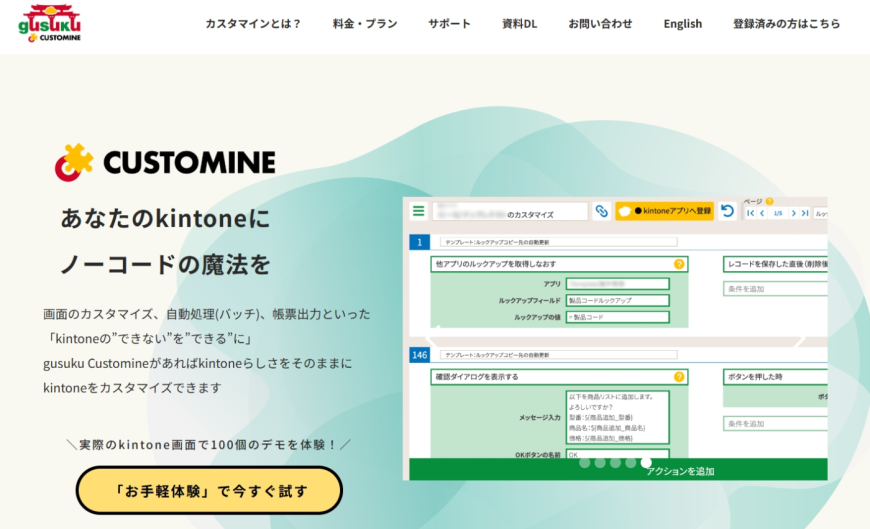
Task: Click the のカスタマイズ title field
Action: click(510, 211)
